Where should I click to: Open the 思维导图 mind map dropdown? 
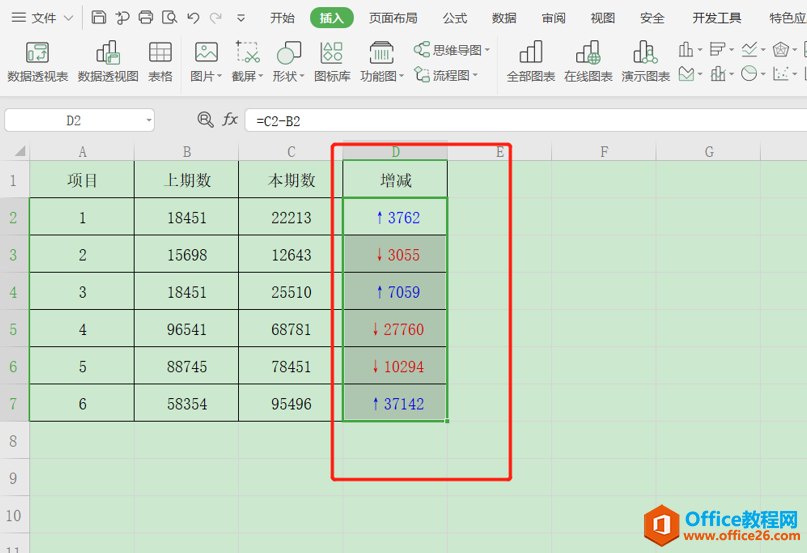[452, 50]
